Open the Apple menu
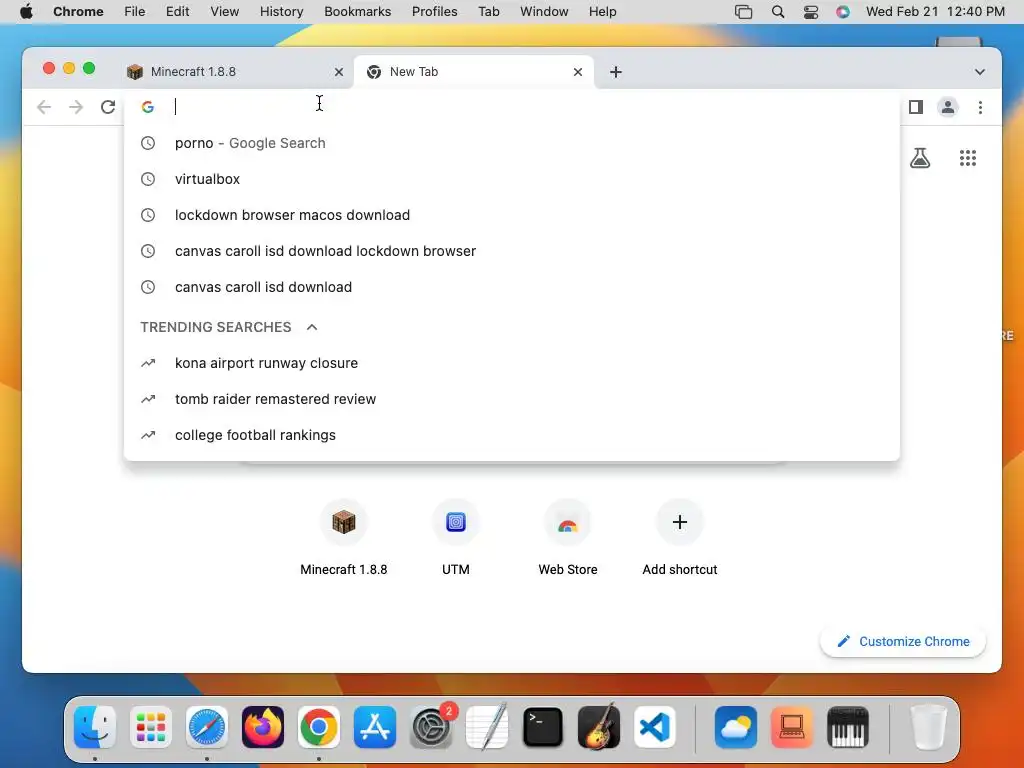Image resolution: width=1024 pixels, height=768 pixels. tap(26, 12)
